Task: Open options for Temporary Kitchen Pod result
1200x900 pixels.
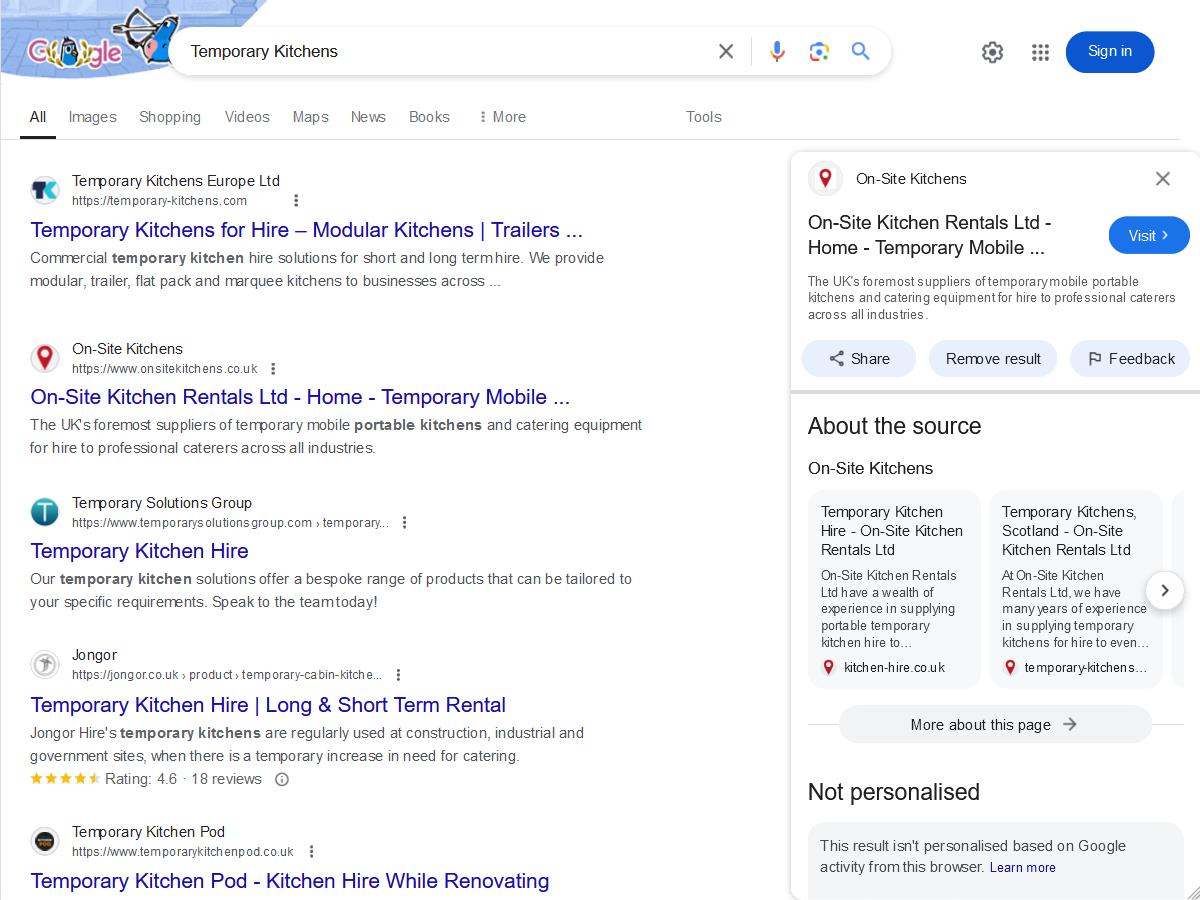Action: coord(311,852)
